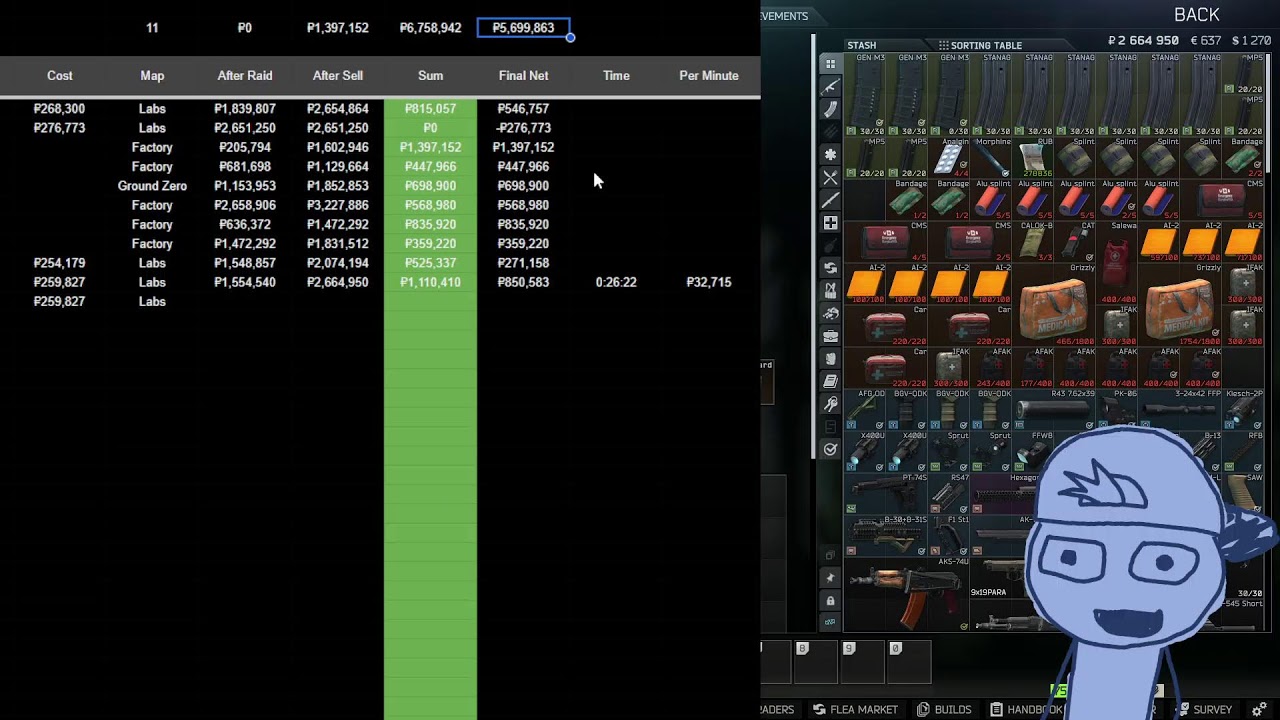Filter stash by magazines icon

(x=830, y=110)
